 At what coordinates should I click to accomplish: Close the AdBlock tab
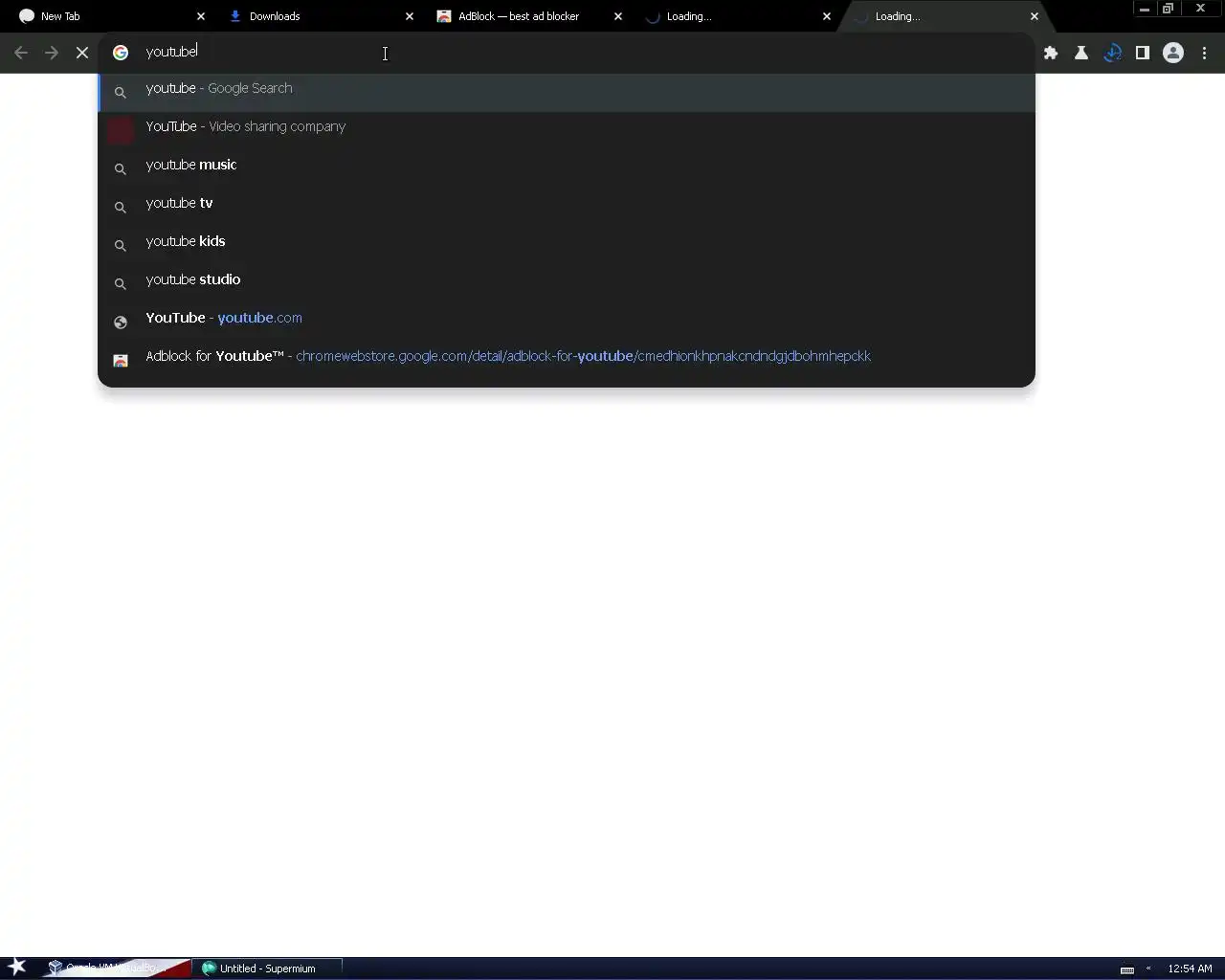click(618, 16)
